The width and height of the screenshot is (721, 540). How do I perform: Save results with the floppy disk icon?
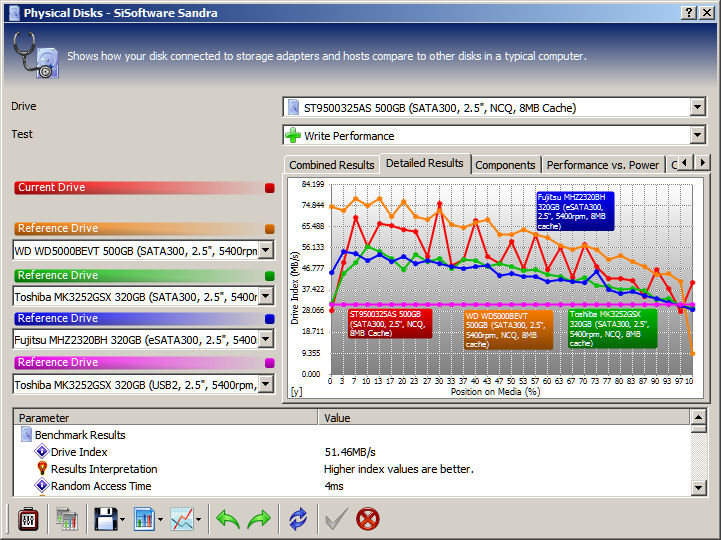pos(106,520)
